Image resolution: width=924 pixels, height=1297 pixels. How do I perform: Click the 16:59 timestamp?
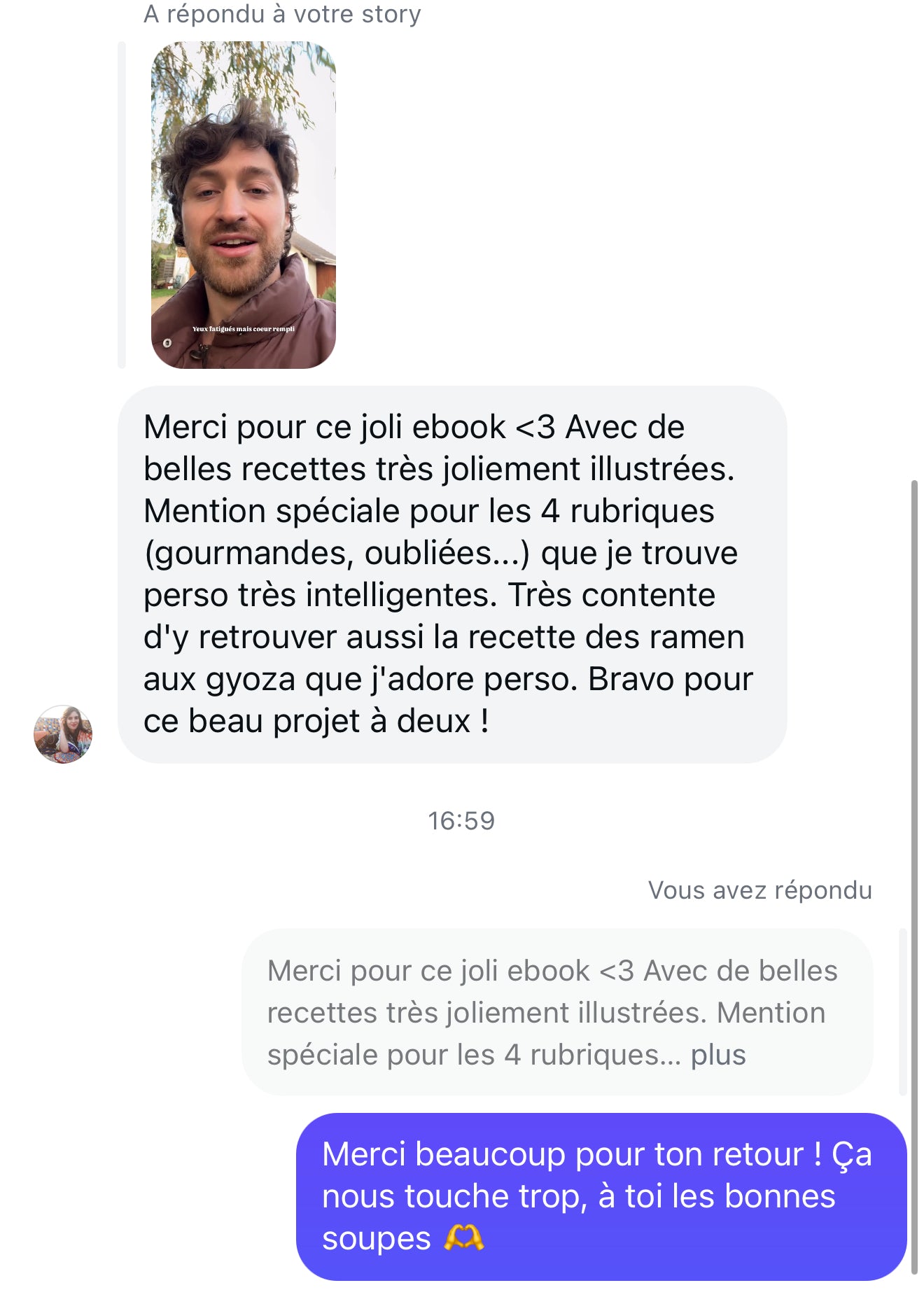461,820
